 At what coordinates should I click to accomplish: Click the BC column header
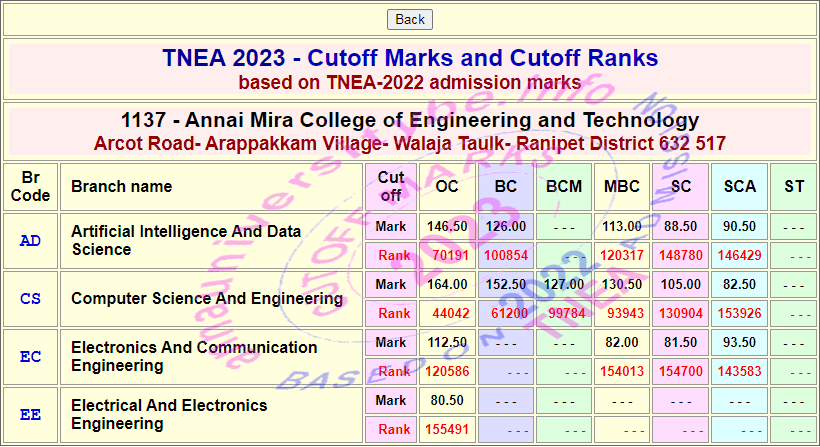coord(506,187)
